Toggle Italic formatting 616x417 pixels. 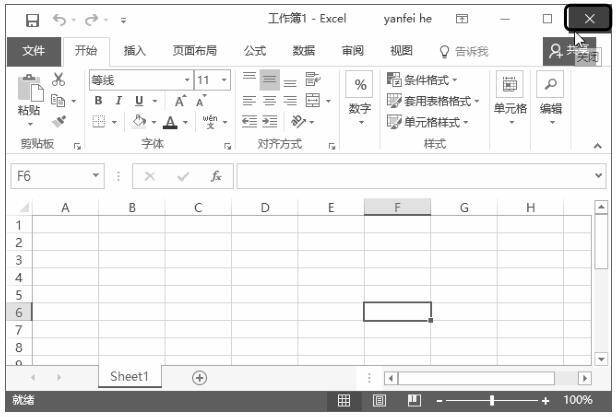pyautogui.click(x=118, y=101)
